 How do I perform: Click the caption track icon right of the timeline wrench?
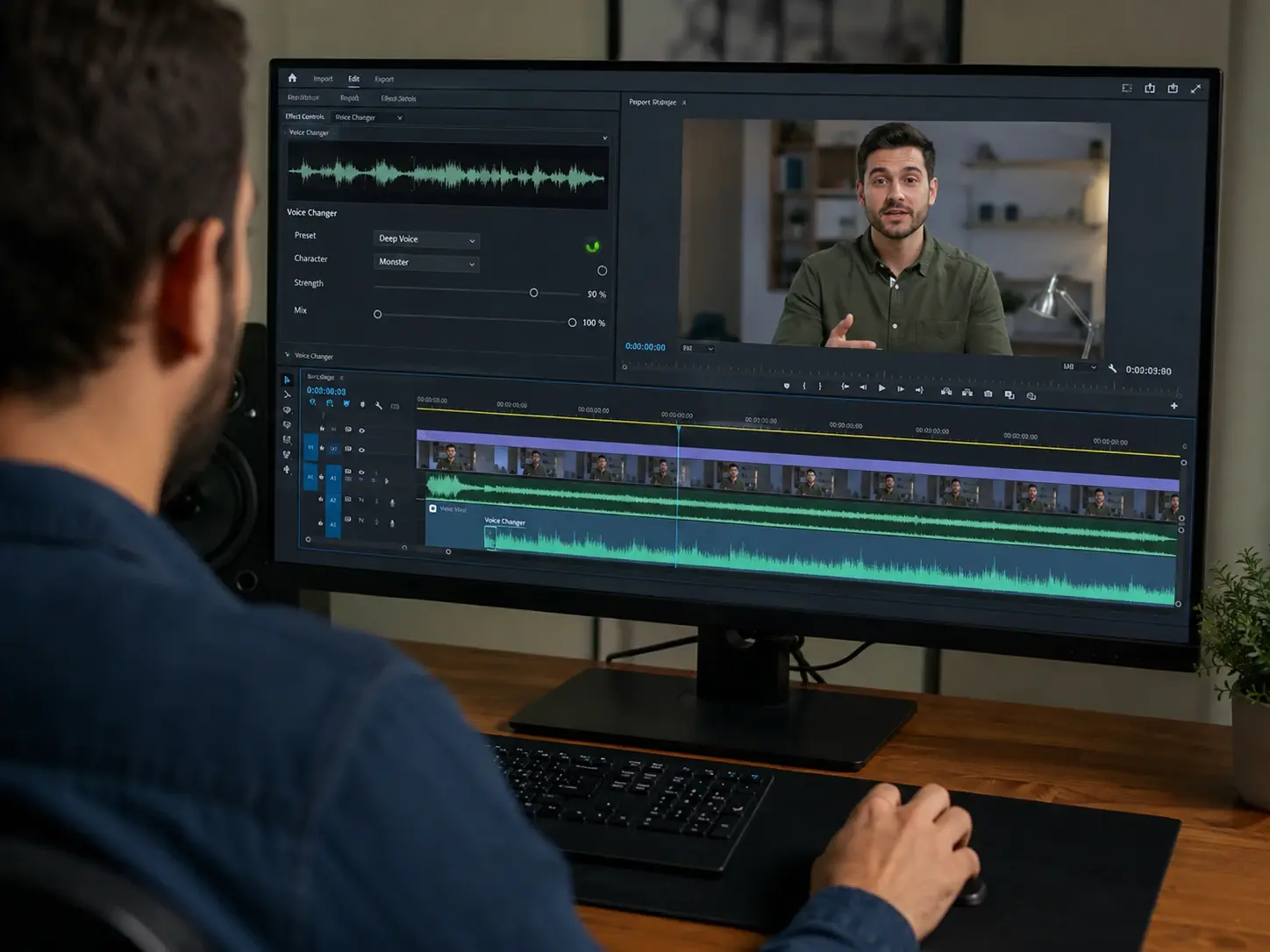point(395,406)
